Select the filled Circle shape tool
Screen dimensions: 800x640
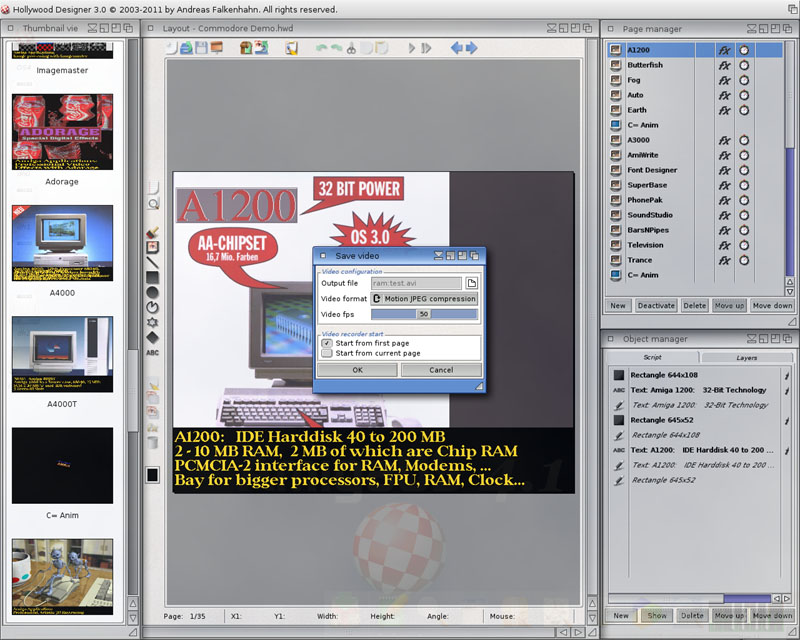[153, 292]
